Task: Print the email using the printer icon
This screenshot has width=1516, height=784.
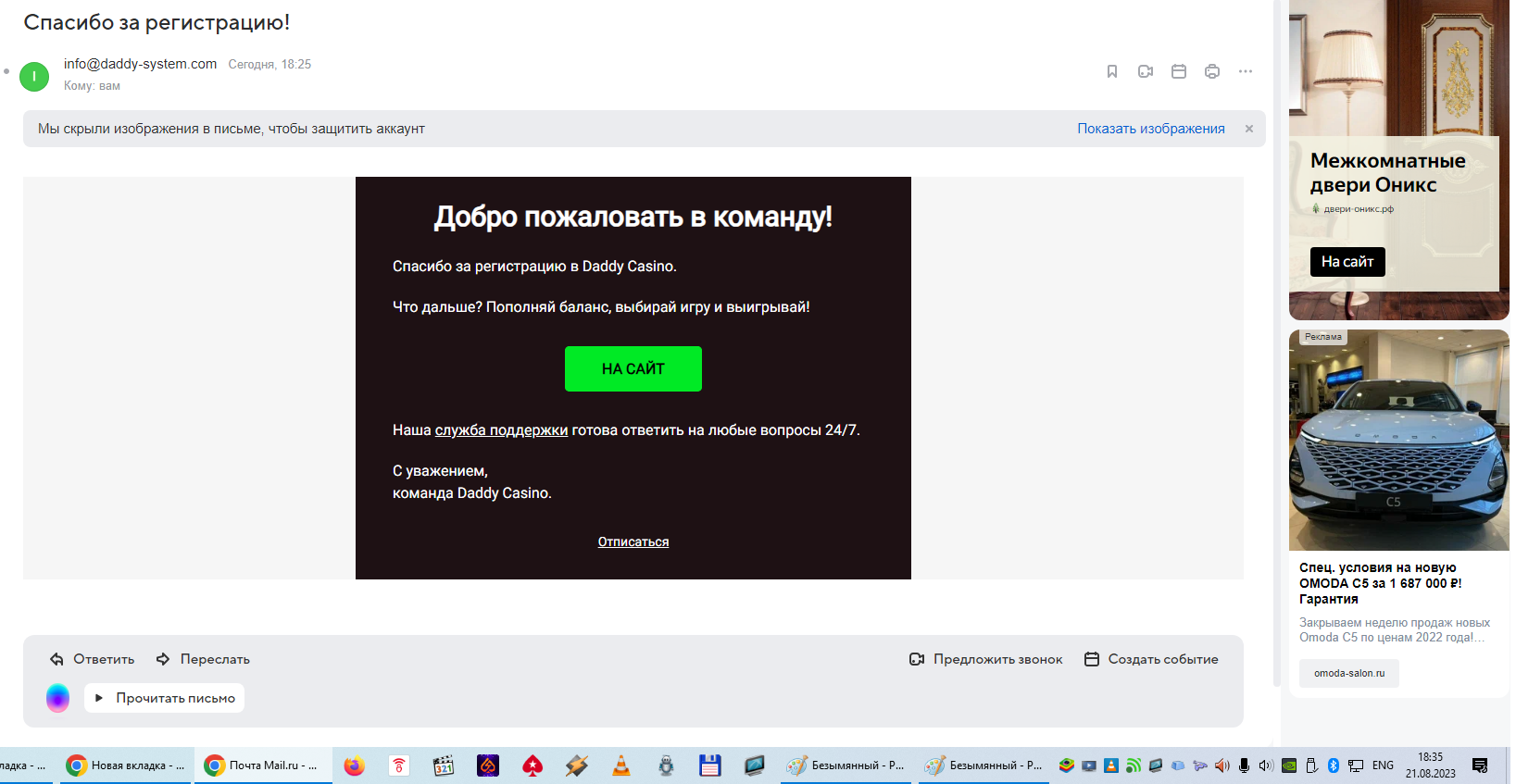Action: (1212, 71)
